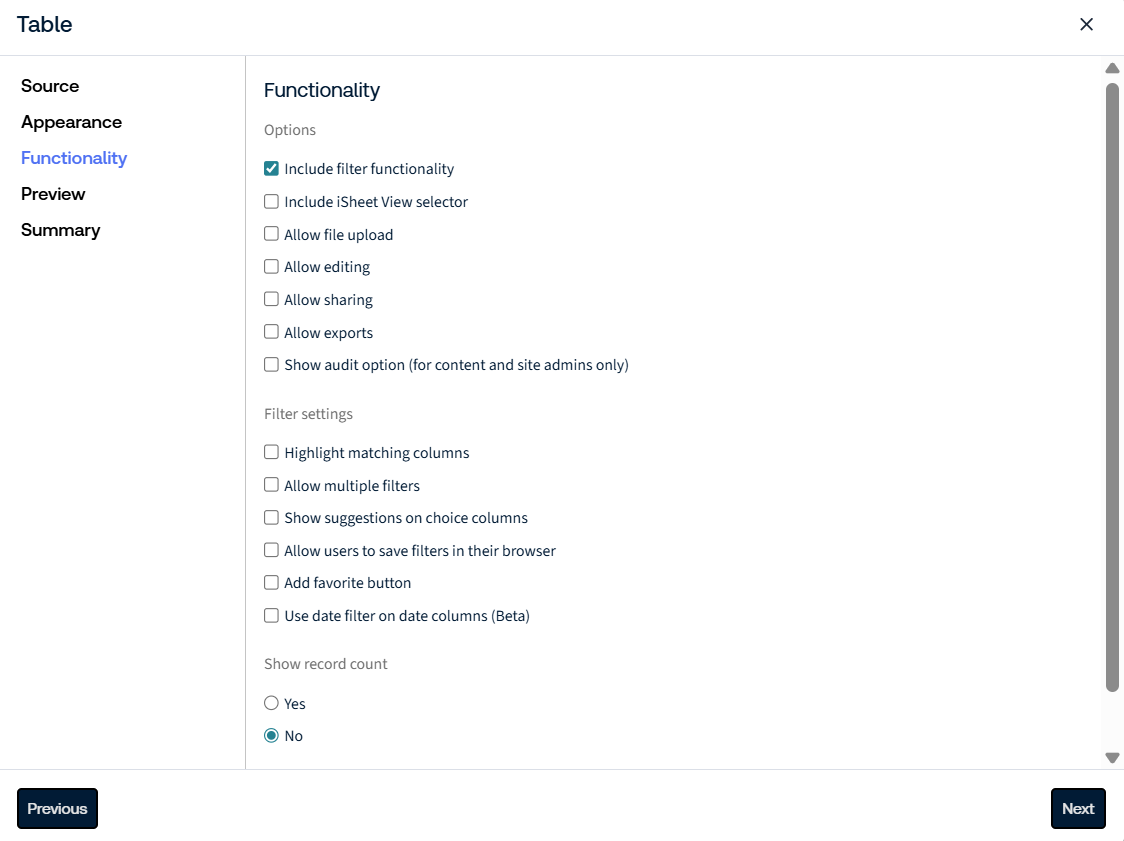Check Allow multiple filters
This screenshot has height=841, width=1124.
coord(271,485)
